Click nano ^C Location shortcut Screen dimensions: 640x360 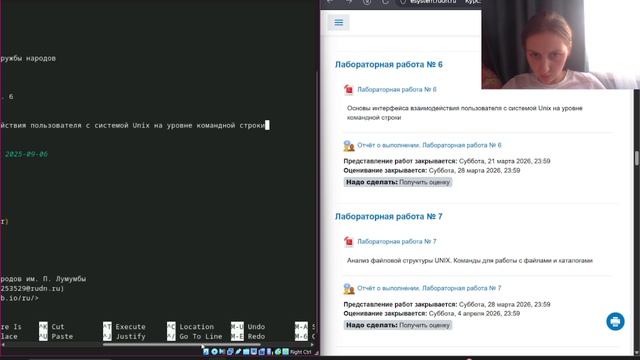(x=191, y=327)
